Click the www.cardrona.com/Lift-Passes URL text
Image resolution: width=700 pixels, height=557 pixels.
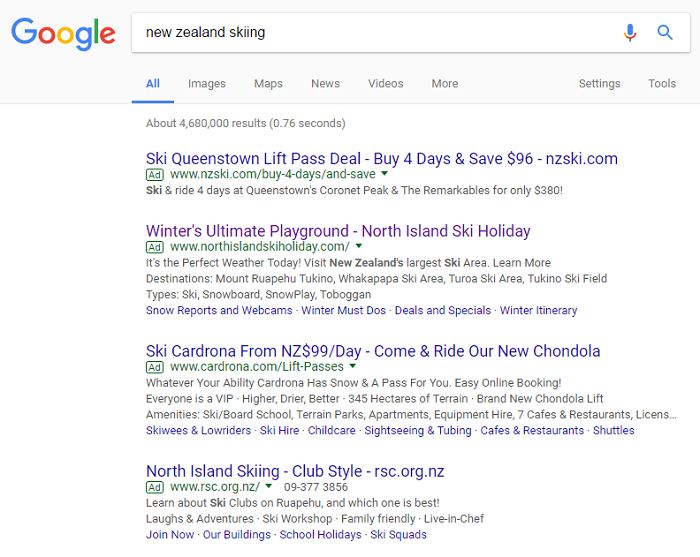(257, 366)
